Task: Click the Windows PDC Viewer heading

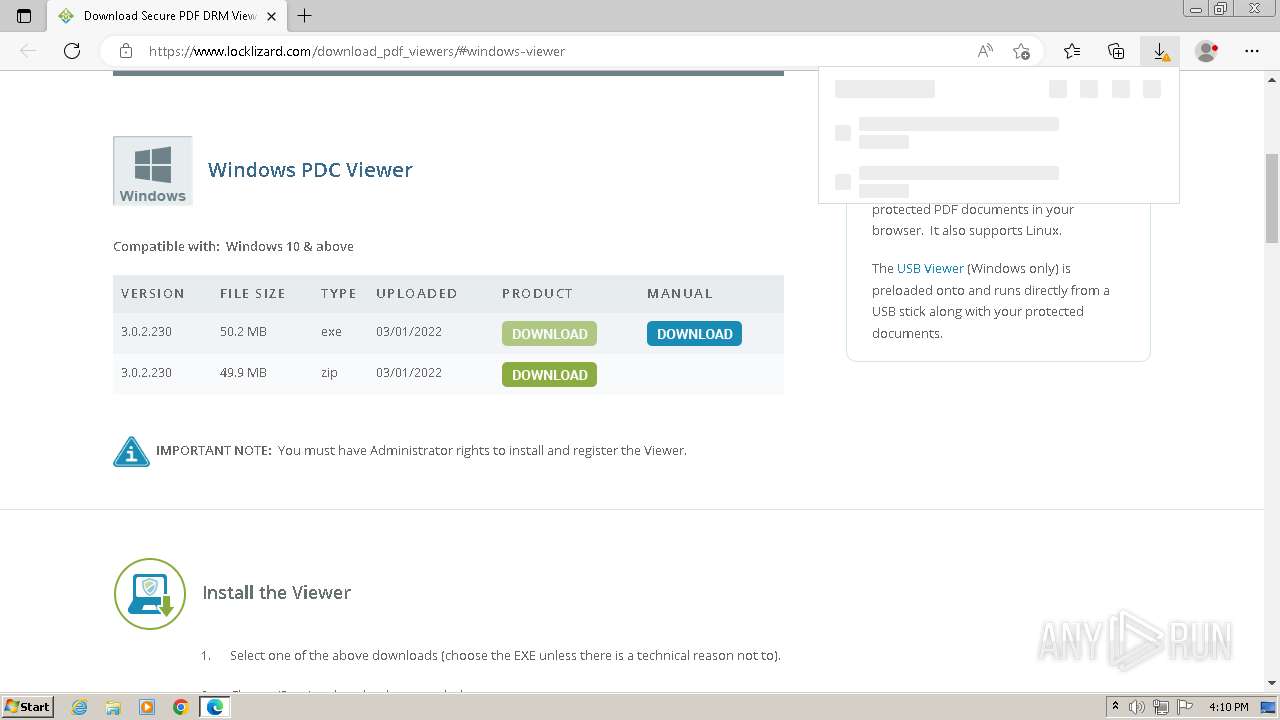Action: click(x=310, y=170)
